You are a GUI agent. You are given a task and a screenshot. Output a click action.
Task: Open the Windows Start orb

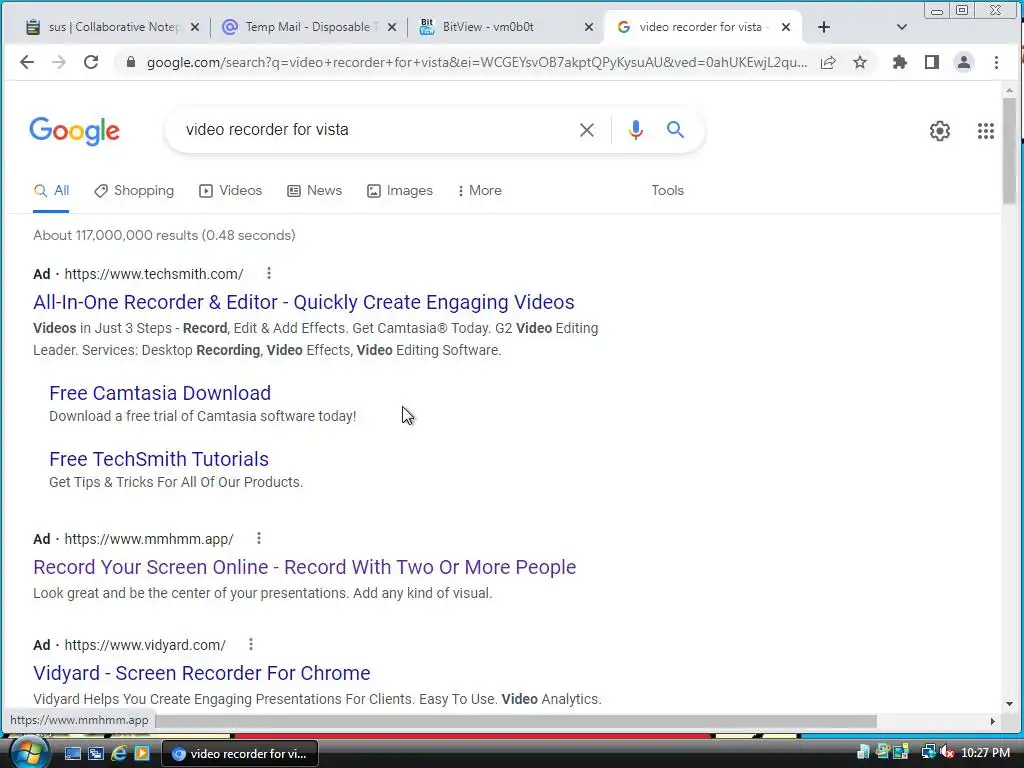[29, 753]
